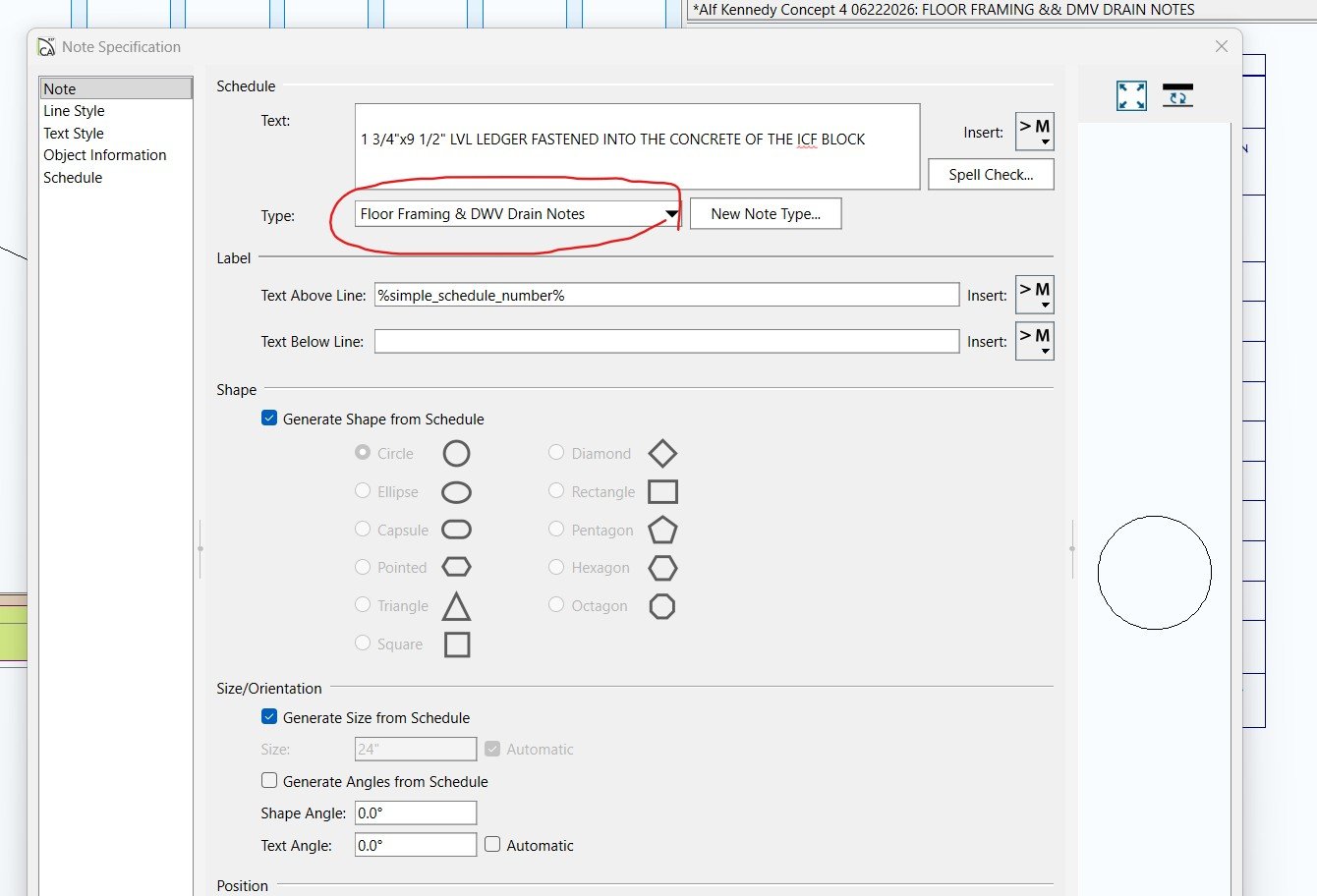The image size is (1317, 896).
Task: Toggle Automatic checkbox next to Size
Action: [492, 749]
